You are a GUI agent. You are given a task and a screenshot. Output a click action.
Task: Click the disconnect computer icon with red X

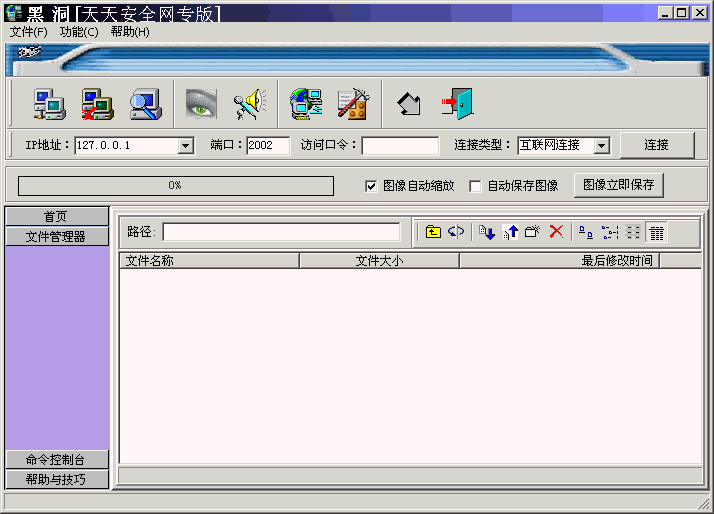coord(98,103)
